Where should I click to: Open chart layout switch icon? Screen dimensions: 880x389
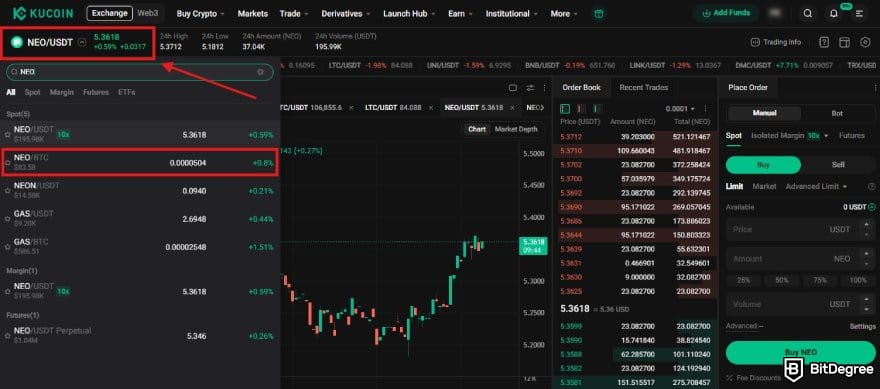(x=530, y=88)
